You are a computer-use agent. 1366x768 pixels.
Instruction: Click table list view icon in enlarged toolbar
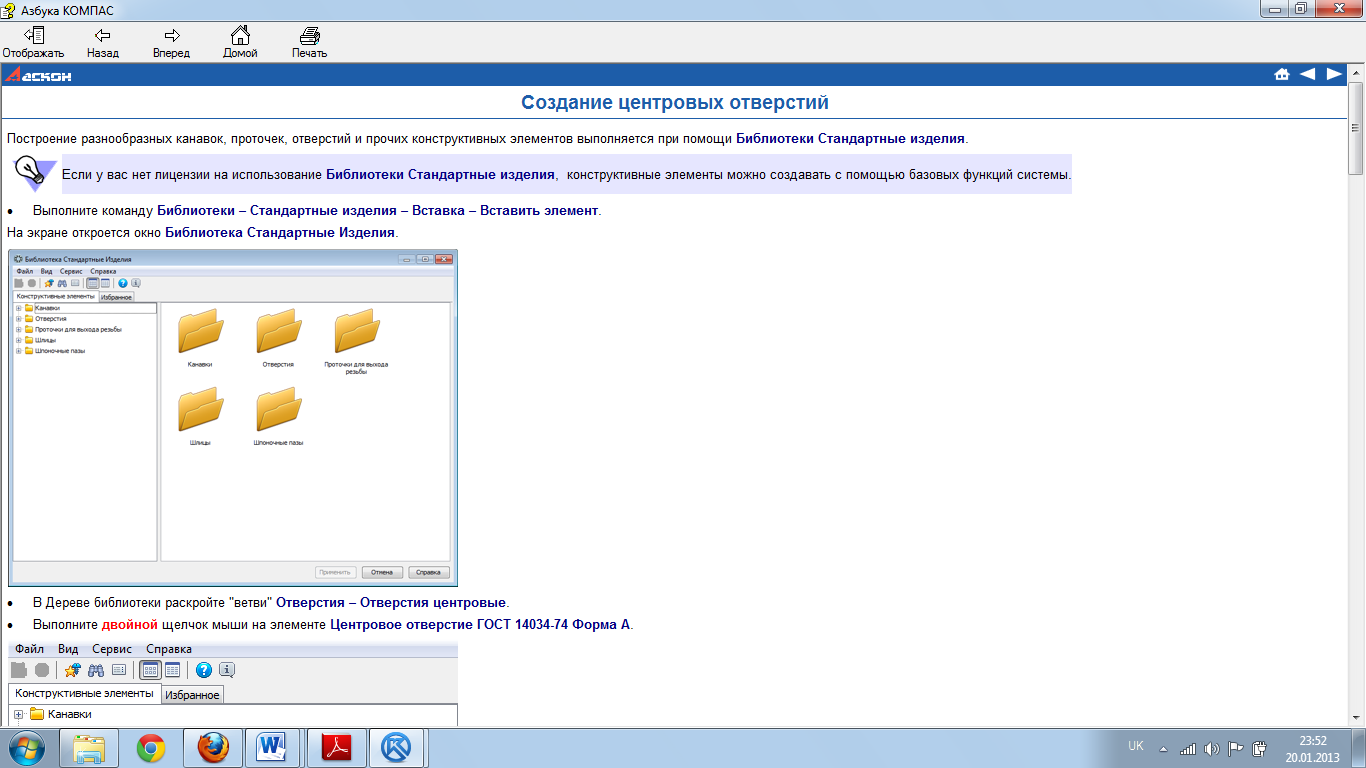pyautogui.click(x=172, y=670)
